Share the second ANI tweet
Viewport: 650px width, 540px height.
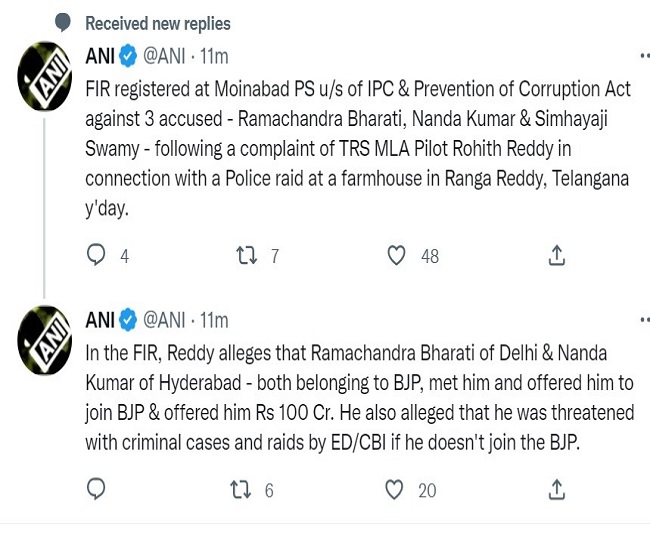pyautogui.click(x=557, y=489)
